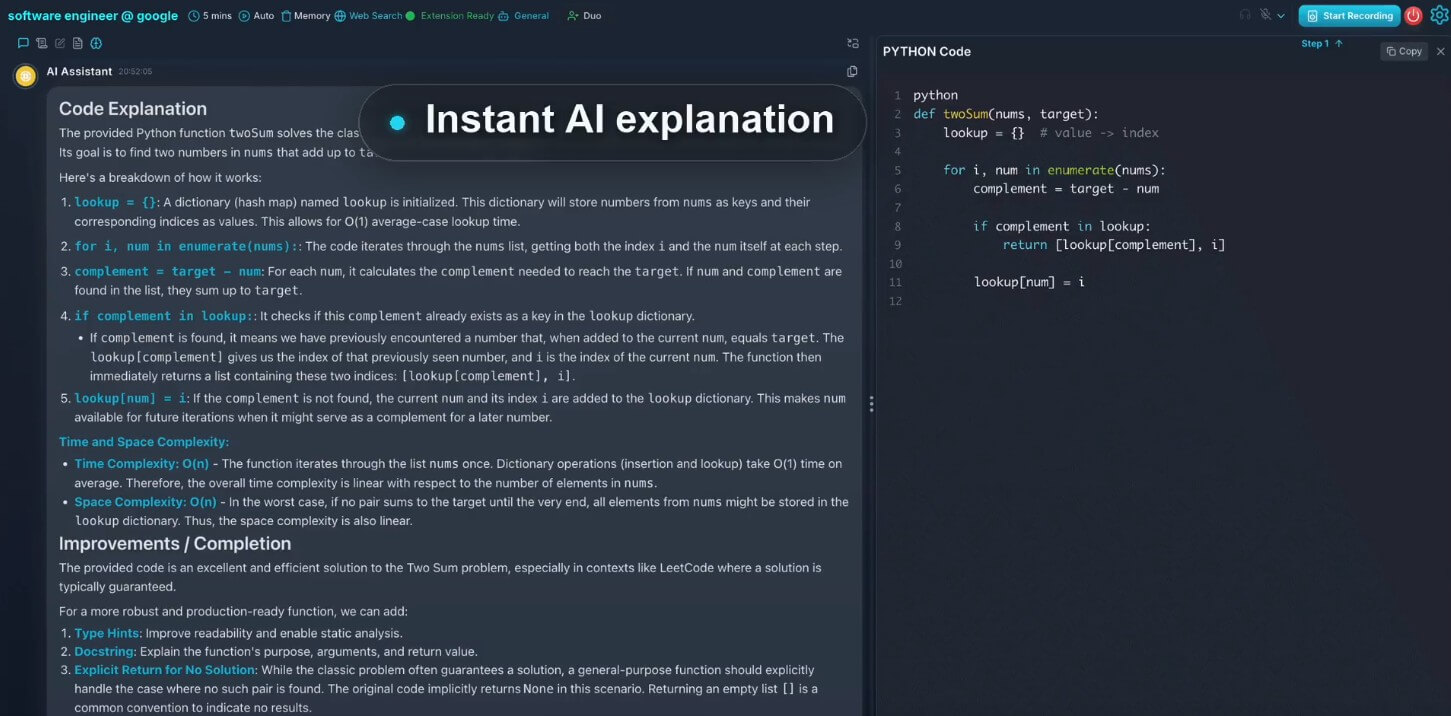
Task: Click the 'Type Hints' list item
Action: point(107,633)
